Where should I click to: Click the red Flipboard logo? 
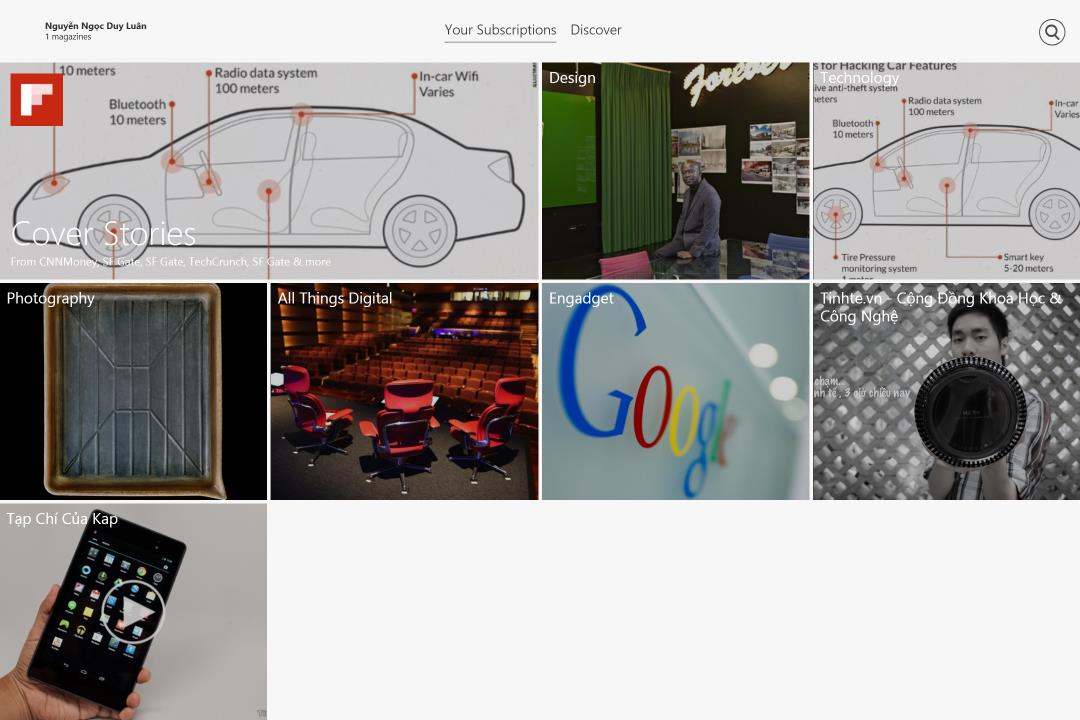point(37,100)
